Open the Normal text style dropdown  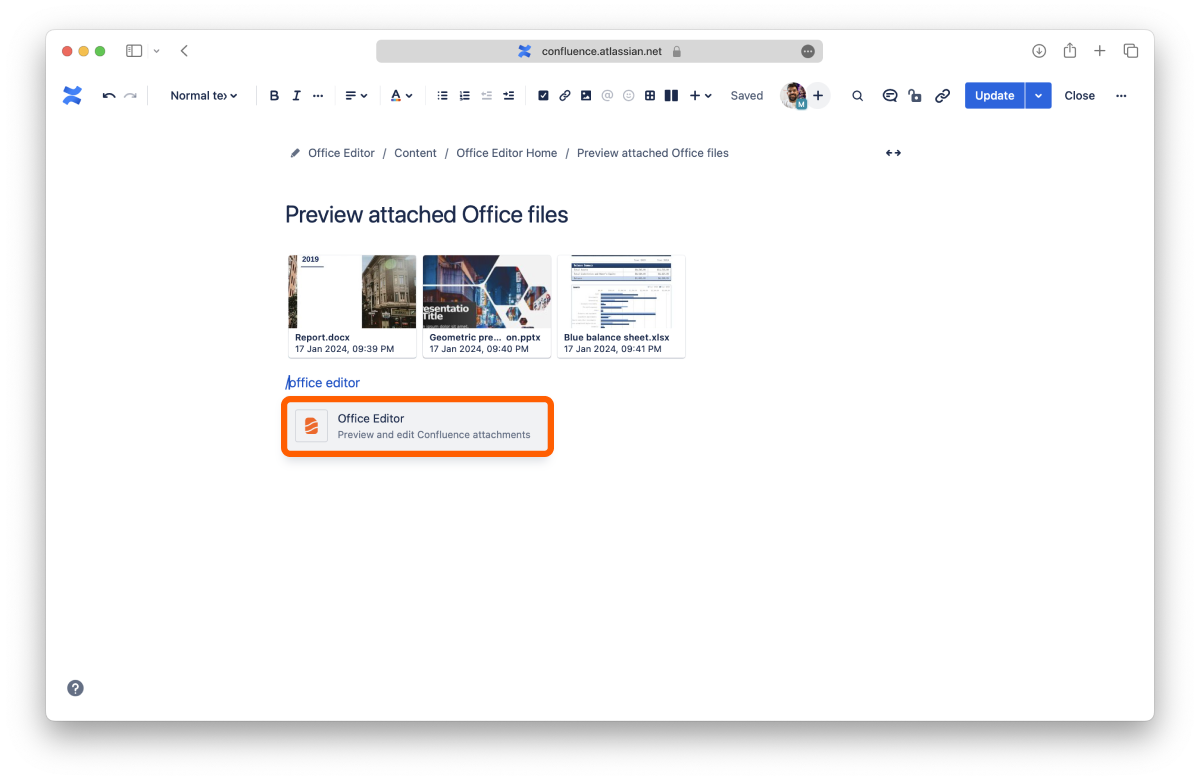pyautogui.click(x=204, y=96)
